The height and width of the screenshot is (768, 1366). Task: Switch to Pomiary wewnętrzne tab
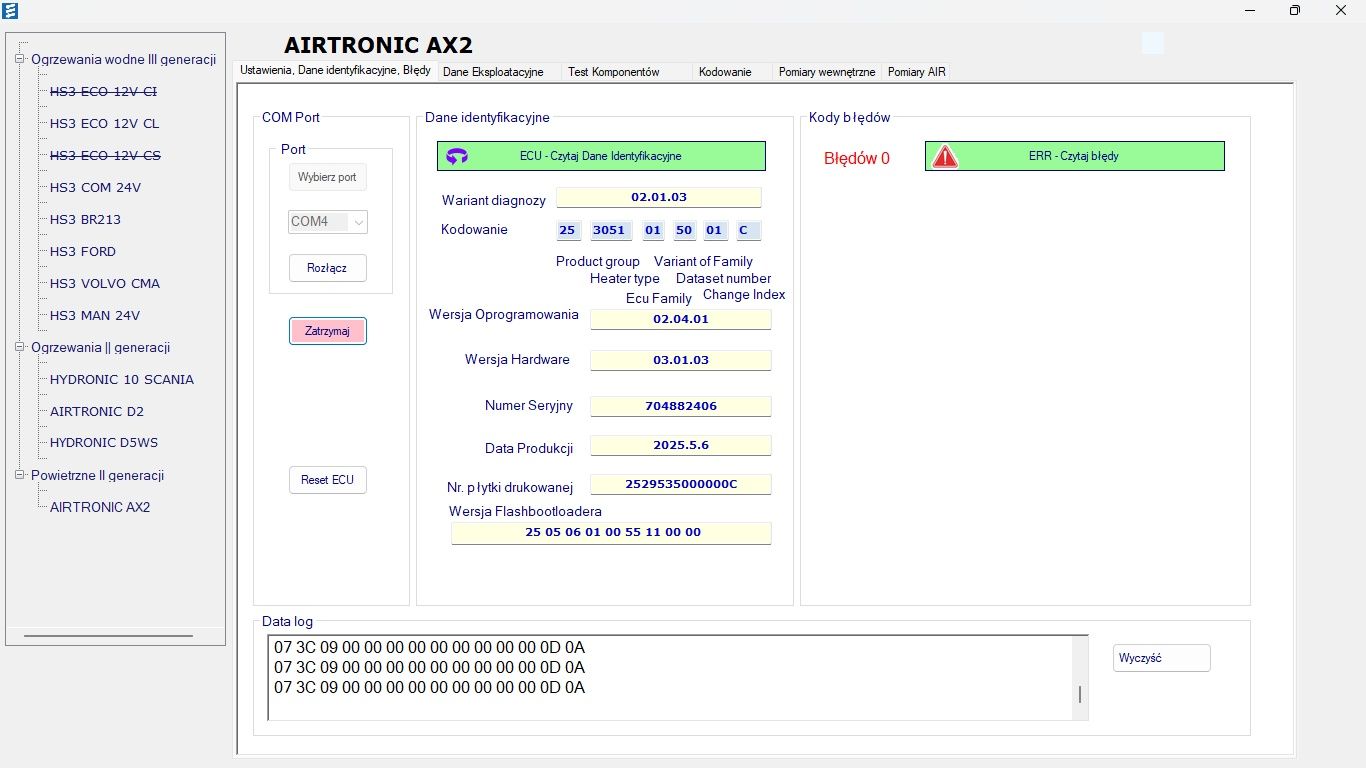click(x=827, y=72)
